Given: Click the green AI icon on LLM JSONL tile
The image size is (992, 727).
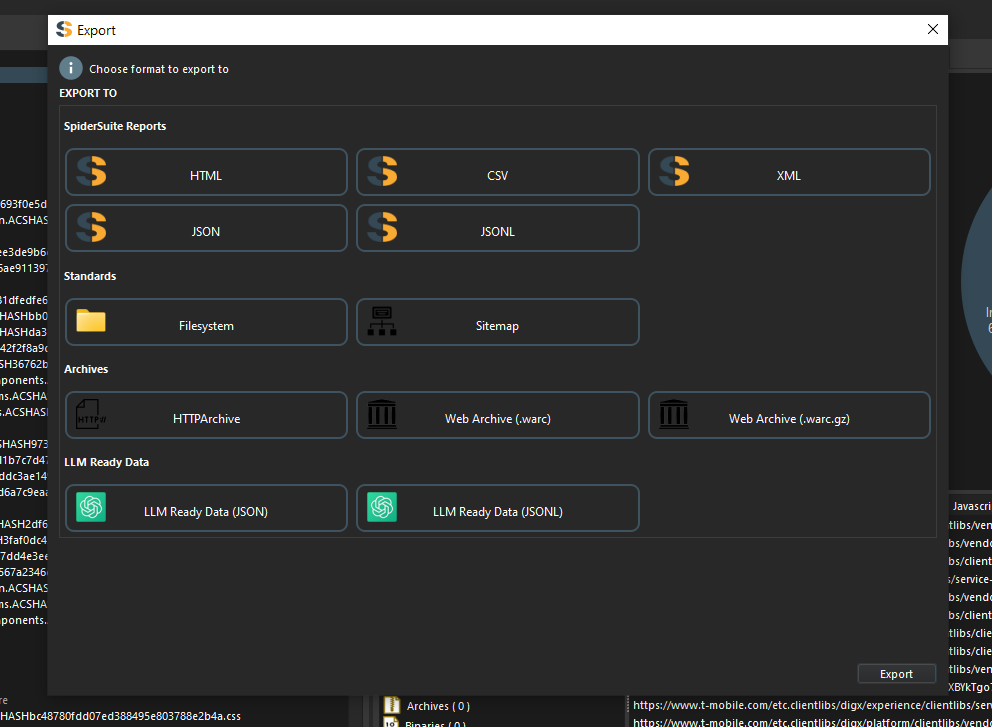Looking at the screenshot, I should point(382,507).
